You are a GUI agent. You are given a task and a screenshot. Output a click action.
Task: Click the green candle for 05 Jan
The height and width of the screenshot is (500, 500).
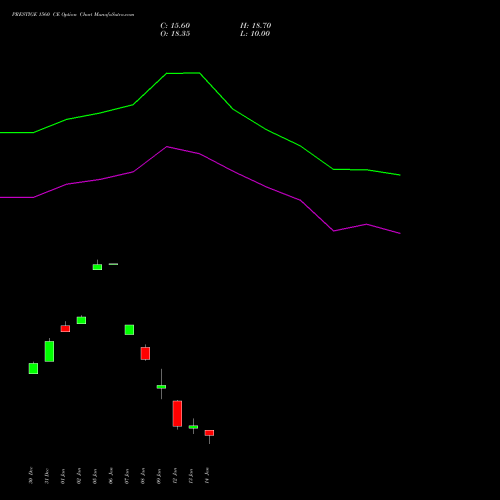(97, 267)
